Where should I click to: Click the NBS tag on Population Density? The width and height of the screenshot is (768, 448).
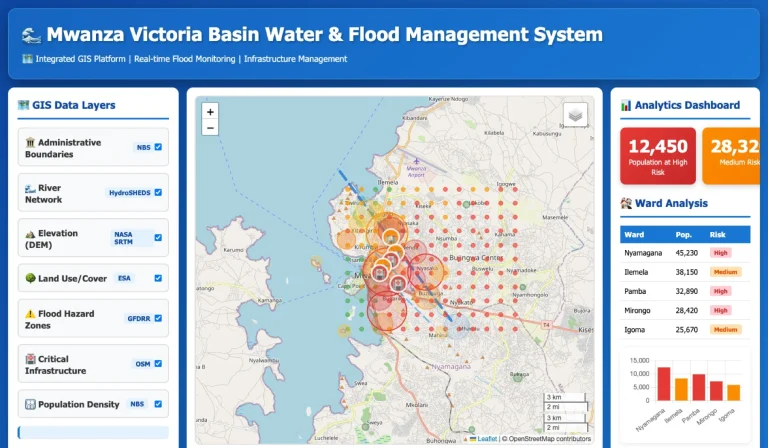137,404
